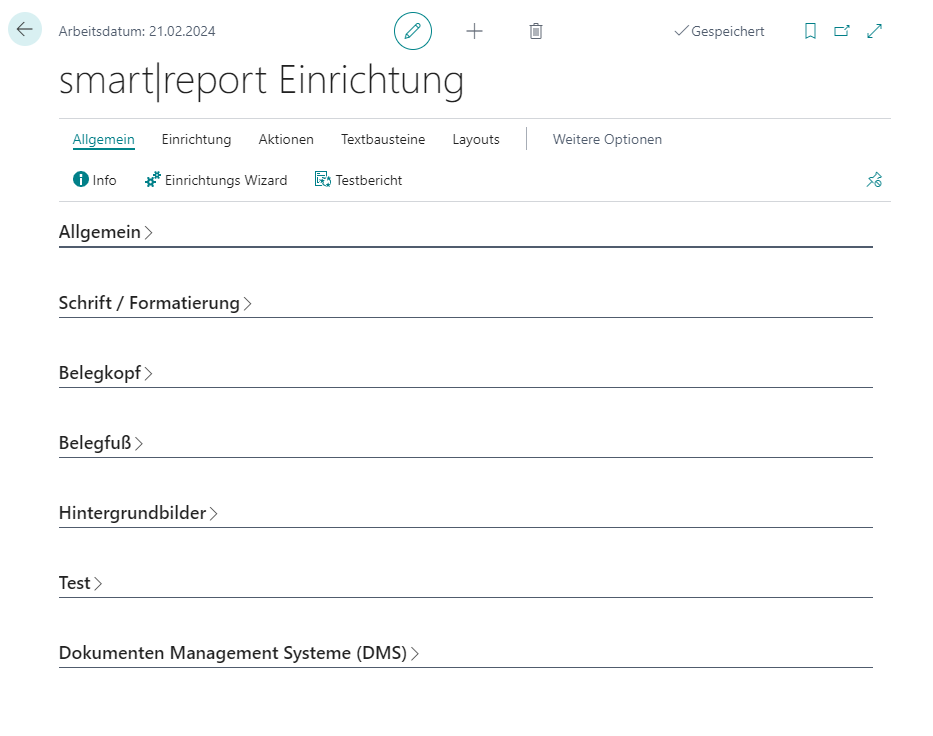Switch to the Textbausteine tab
Viewport: 933px width, 736px height.
coord(383,139)
